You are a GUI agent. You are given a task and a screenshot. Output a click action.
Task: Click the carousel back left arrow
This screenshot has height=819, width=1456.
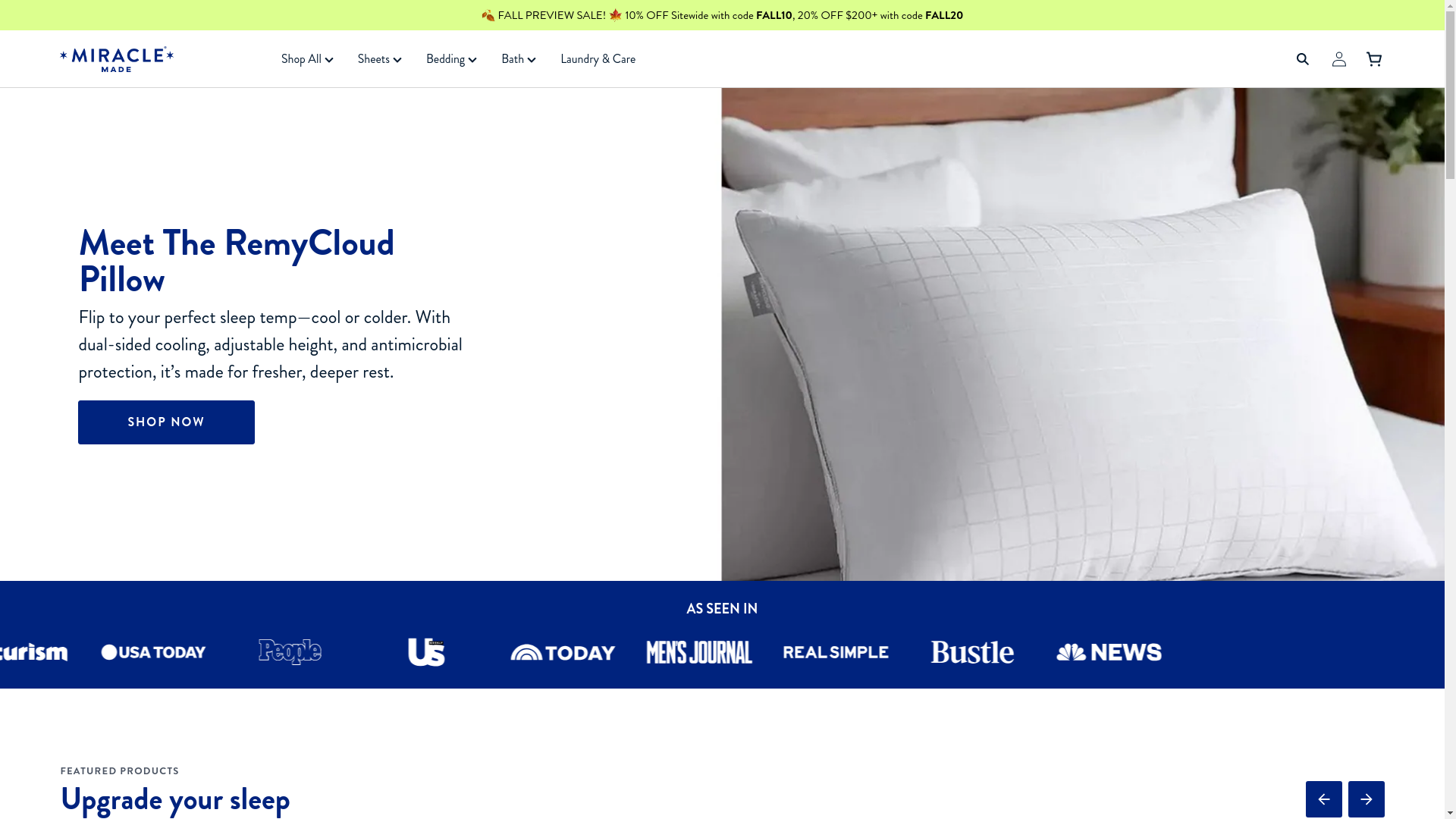pos(1324,799)
